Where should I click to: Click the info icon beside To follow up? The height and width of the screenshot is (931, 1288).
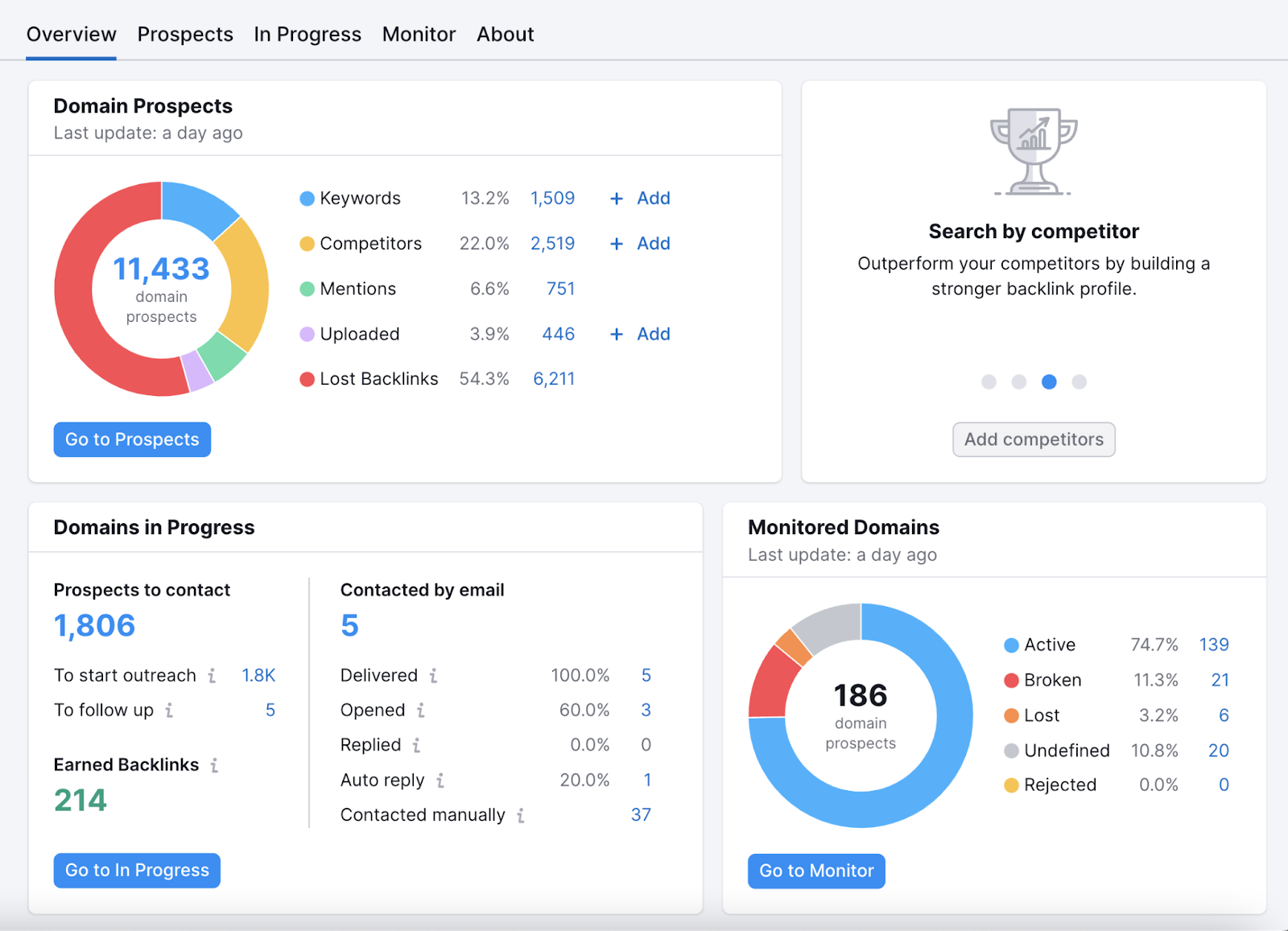pyautogui.click(x=169, y=711)
